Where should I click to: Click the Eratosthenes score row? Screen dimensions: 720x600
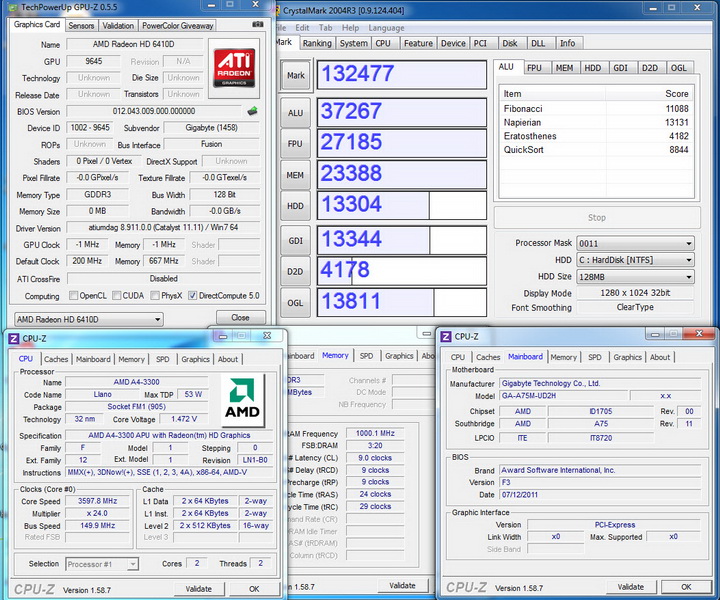(596, 136)
